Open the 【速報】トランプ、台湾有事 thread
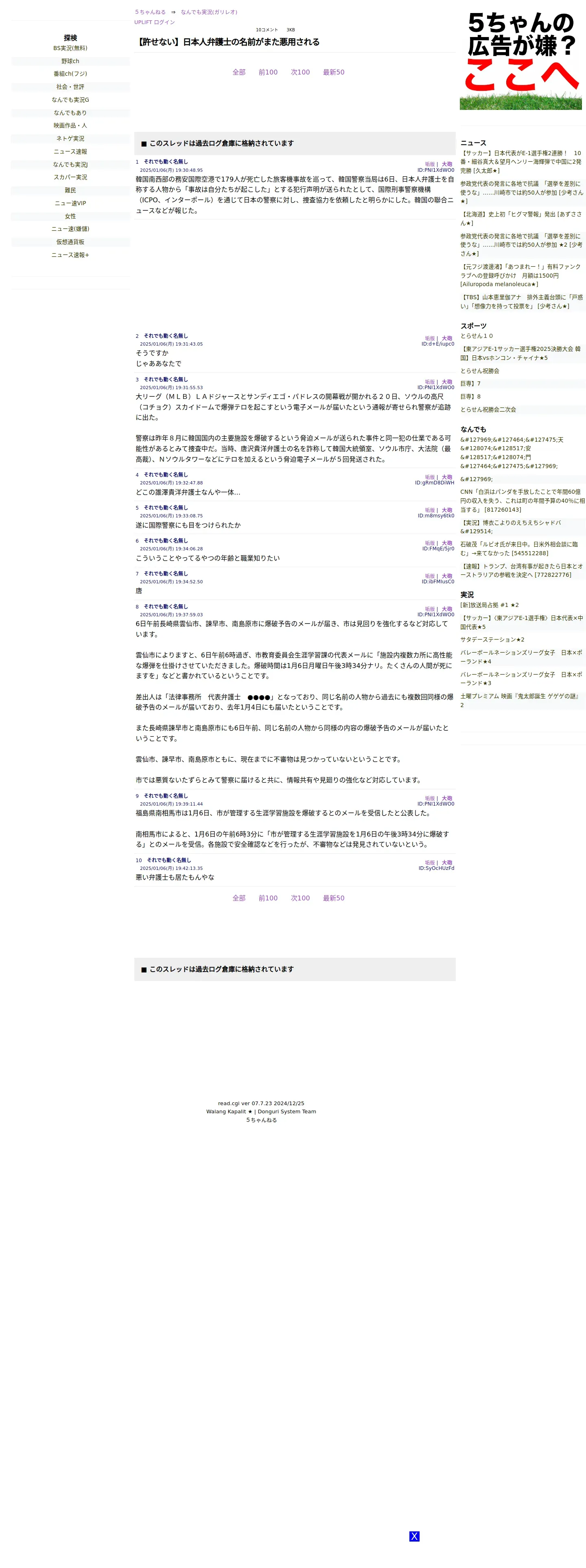Viewport: 586px width, 1568px height. coord(521,570)
